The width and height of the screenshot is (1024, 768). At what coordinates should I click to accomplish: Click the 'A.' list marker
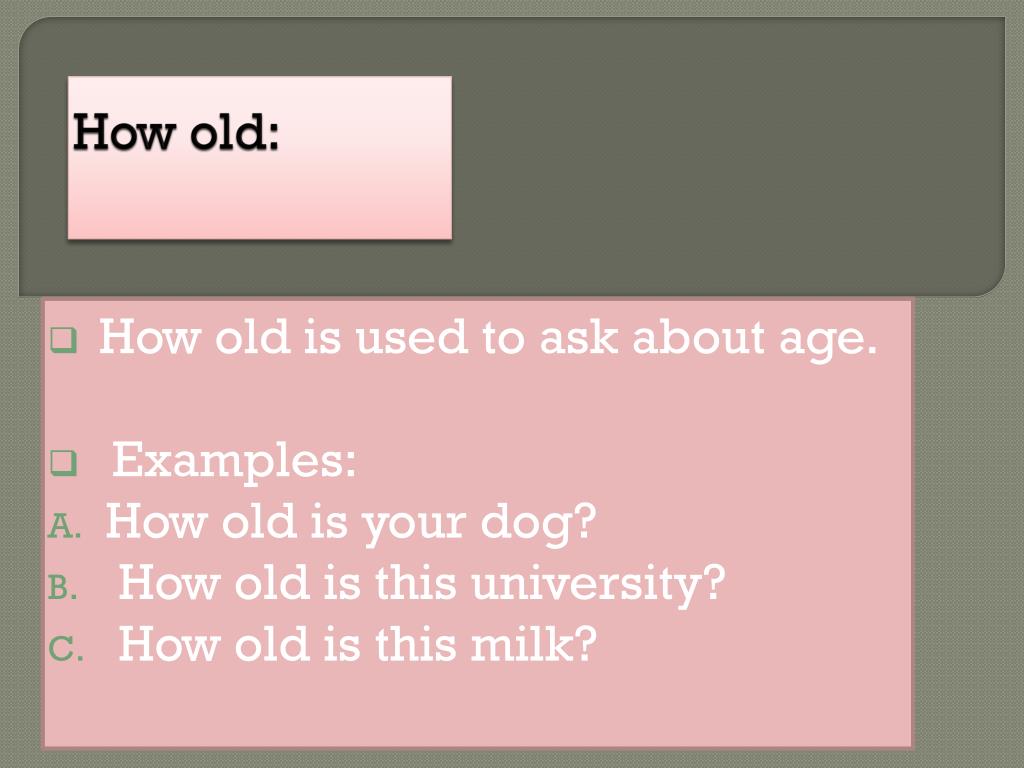point(65,526)
